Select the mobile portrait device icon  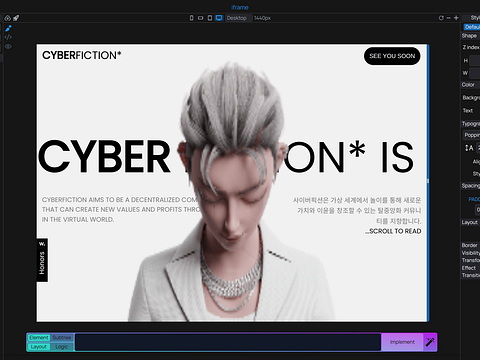(x=191, y=18)
